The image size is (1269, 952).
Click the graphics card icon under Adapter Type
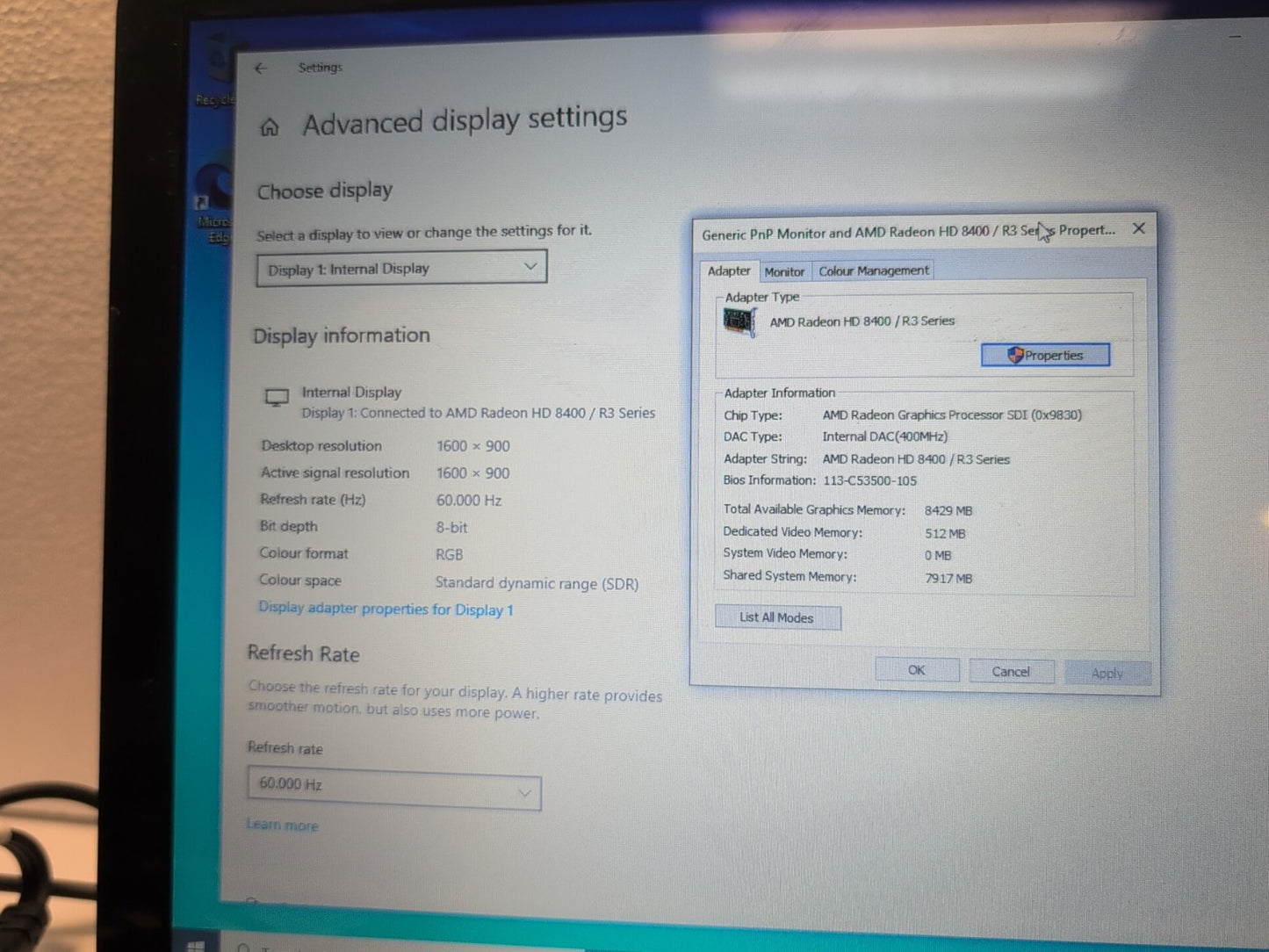[x=739, y=321]
